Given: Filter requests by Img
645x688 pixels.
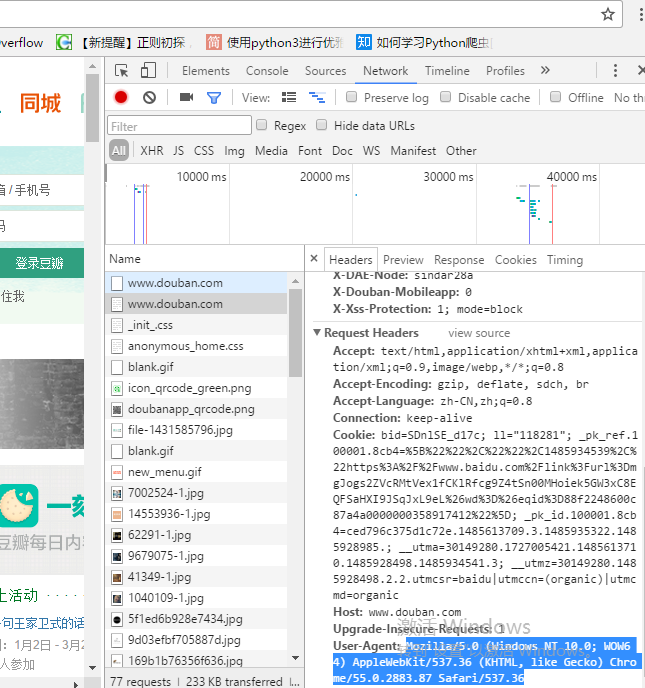Looking at the screenshot, I should point(234,151).
